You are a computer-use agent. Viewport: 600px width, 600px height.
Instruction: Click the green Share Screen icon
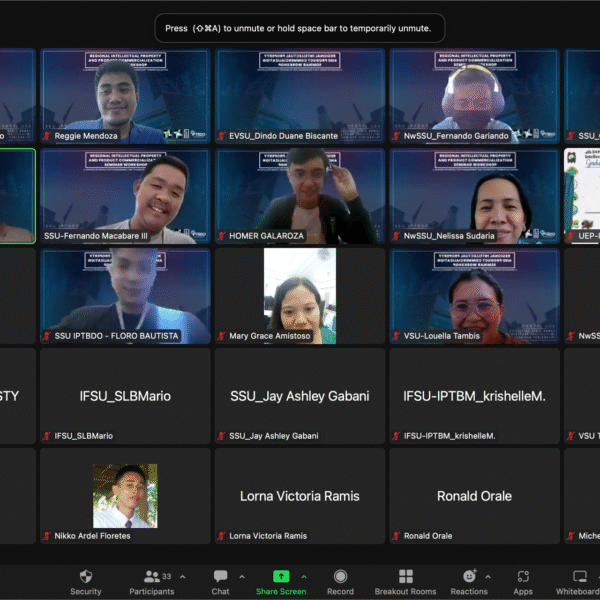[x=281, y=576]
